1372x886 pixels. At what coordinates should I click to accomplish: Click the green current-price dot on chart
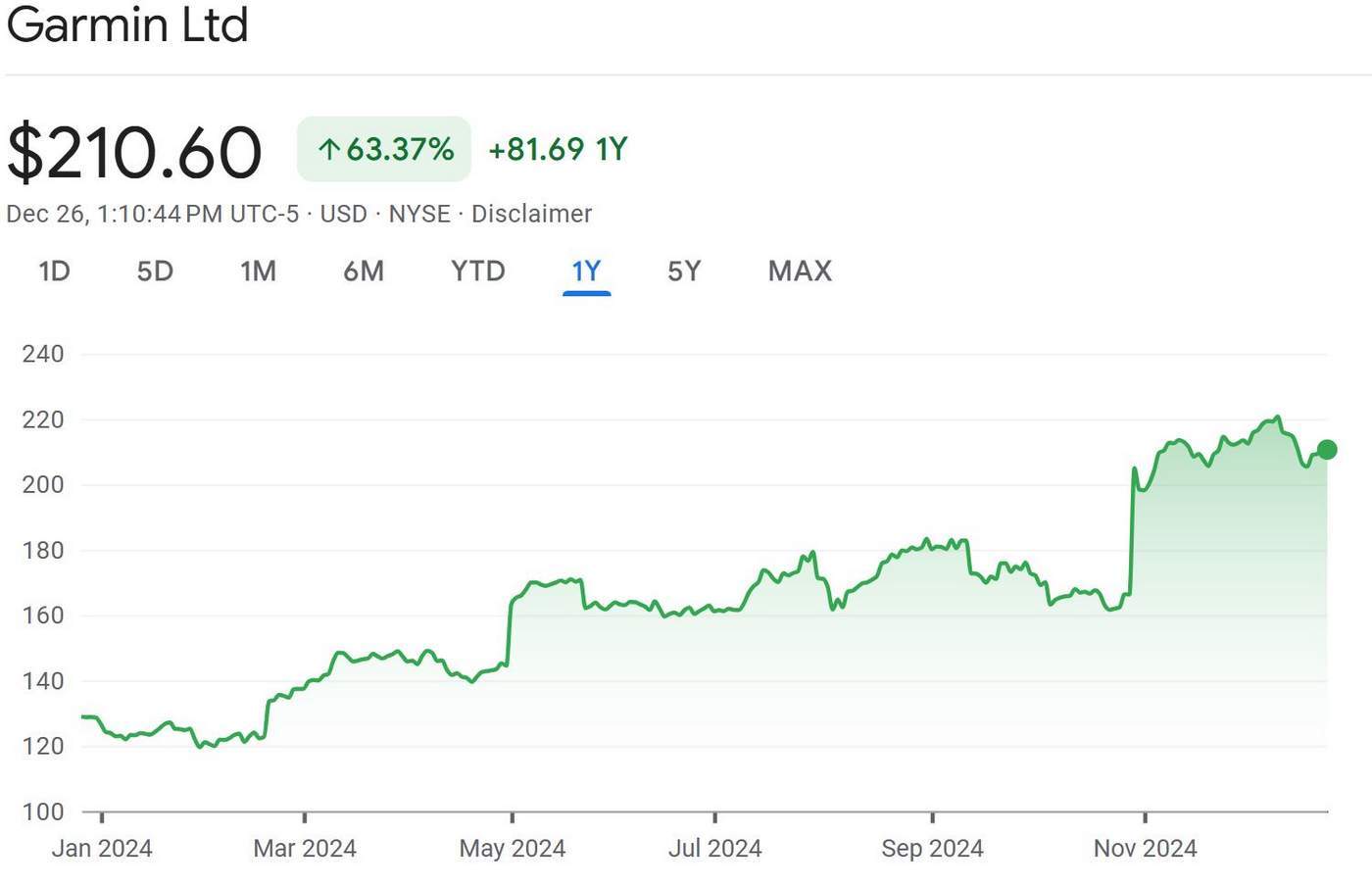[x=1327, y=450]
